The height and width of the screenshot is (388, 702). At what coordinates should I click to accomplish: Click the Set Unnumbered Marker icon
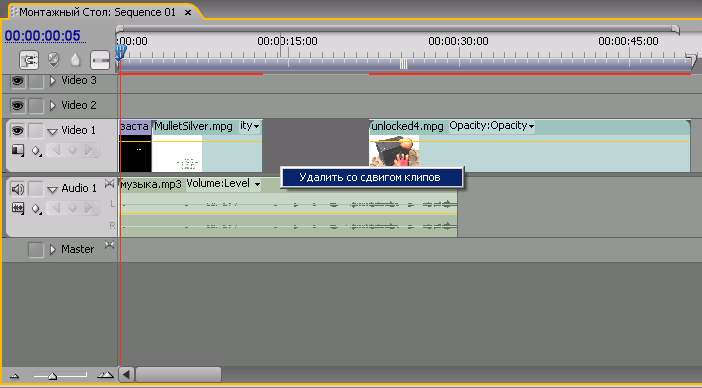[x=76, y=60]
